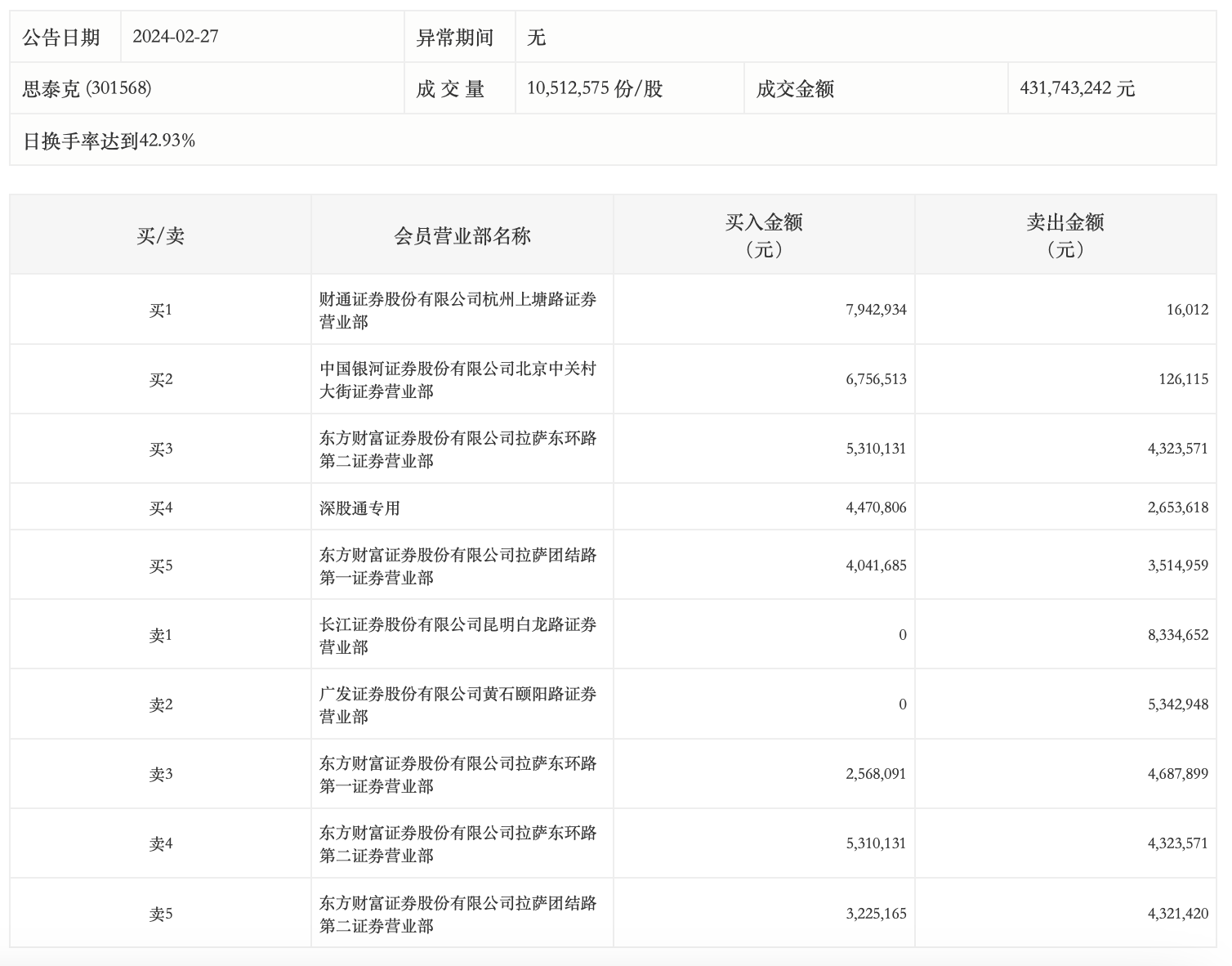Image resolution: width=1232 pixels, height=966 pixels.
Task: Select sell amount 126,115
Action: [x=1184, y=380]
